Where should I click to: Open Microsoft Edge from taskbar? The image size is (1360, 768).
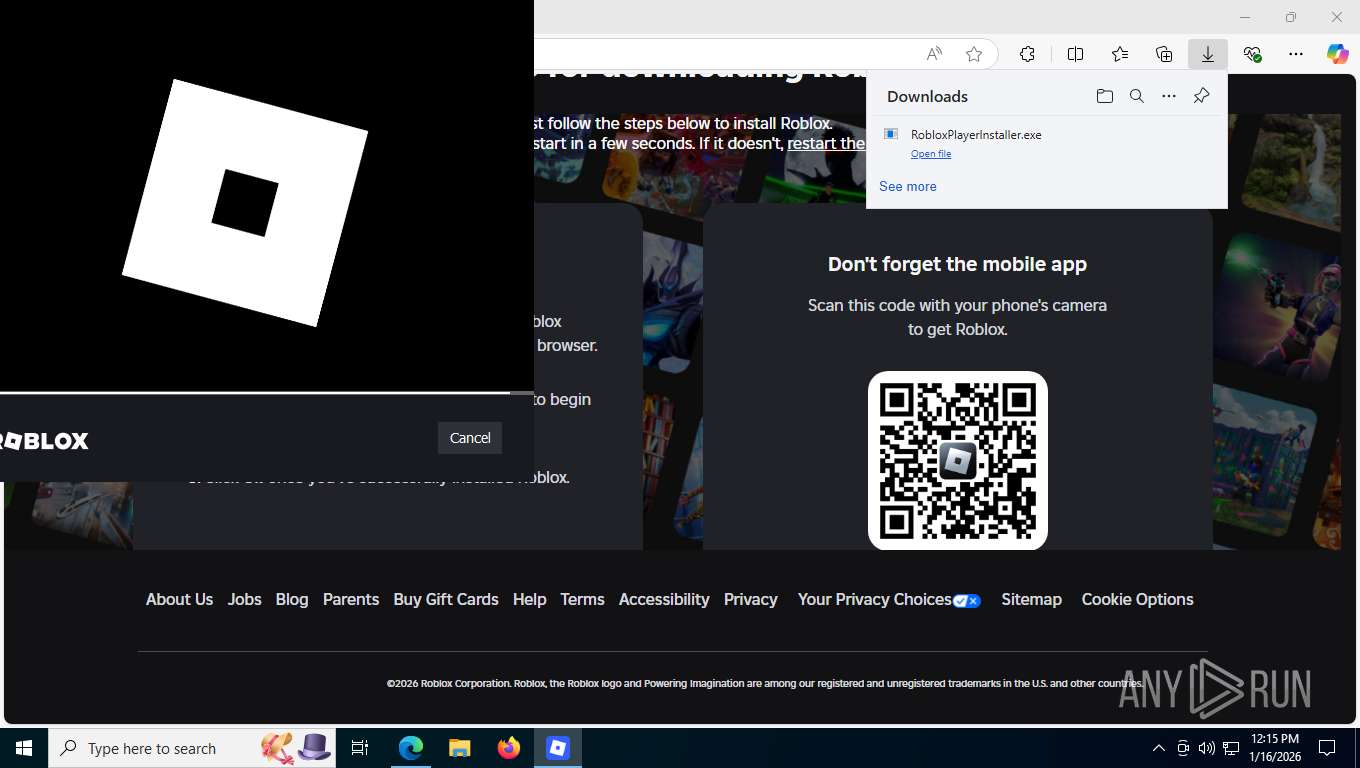click(411, 748)
